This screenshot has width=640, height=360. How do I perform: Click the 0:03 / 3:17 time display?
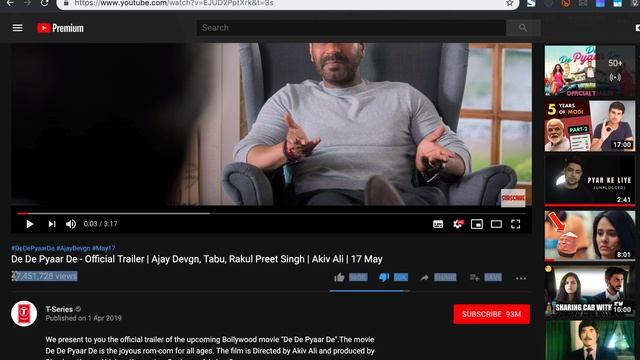100,224
